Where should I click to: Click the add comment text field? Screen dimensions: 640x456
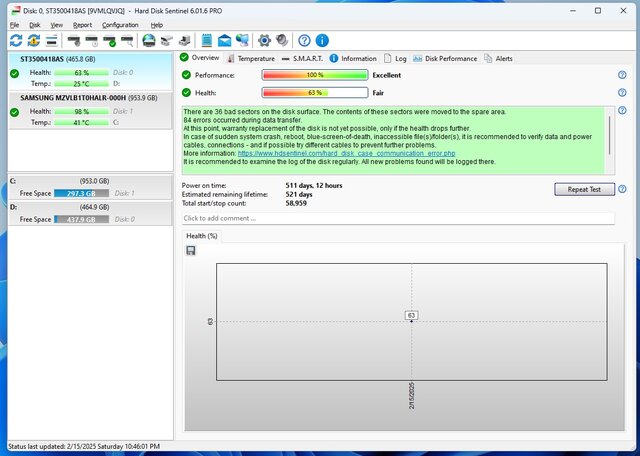(397, 218)
